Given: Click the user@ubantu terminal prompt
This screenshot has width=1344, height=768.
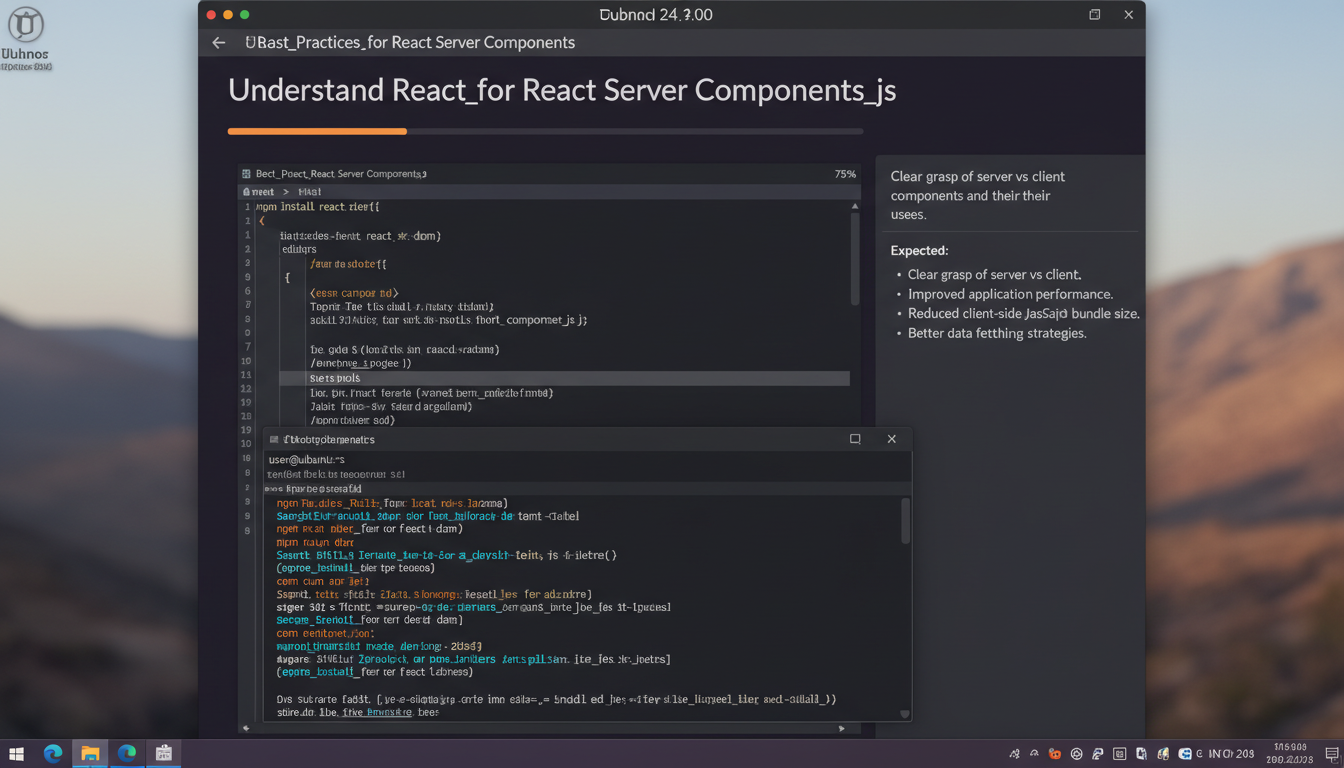Looking at the screenshot, I should click(306, 460).
